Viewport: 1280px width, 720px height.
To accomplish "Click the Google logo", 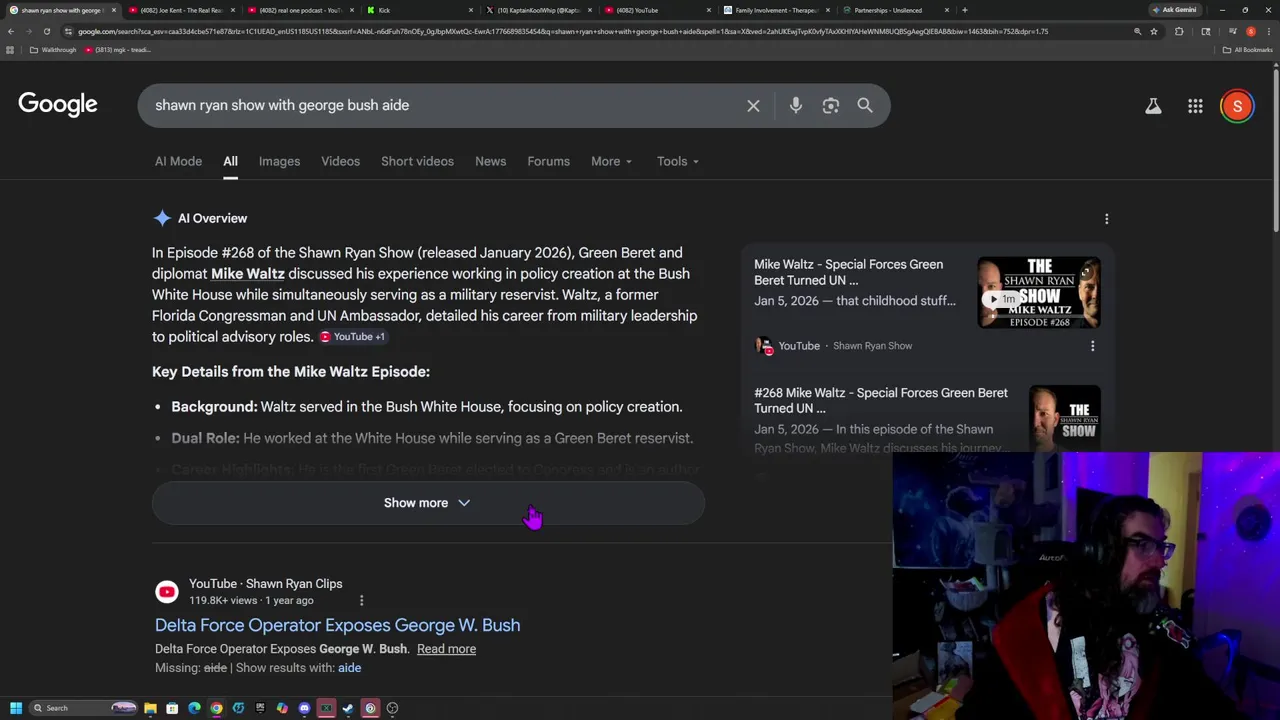I will point(58,104).
